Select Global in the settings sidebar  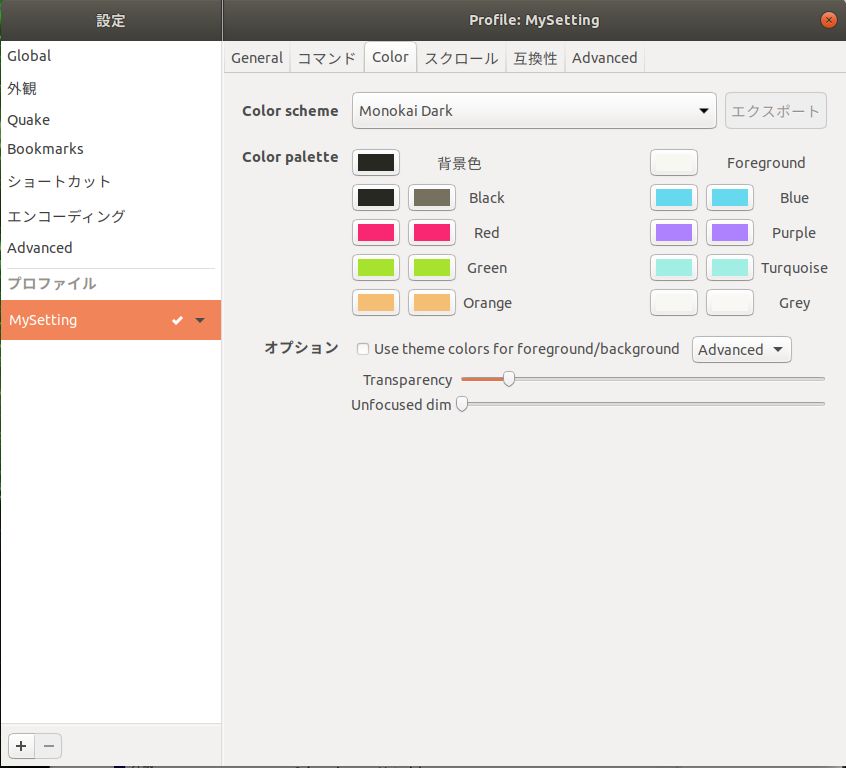point(29,55)
